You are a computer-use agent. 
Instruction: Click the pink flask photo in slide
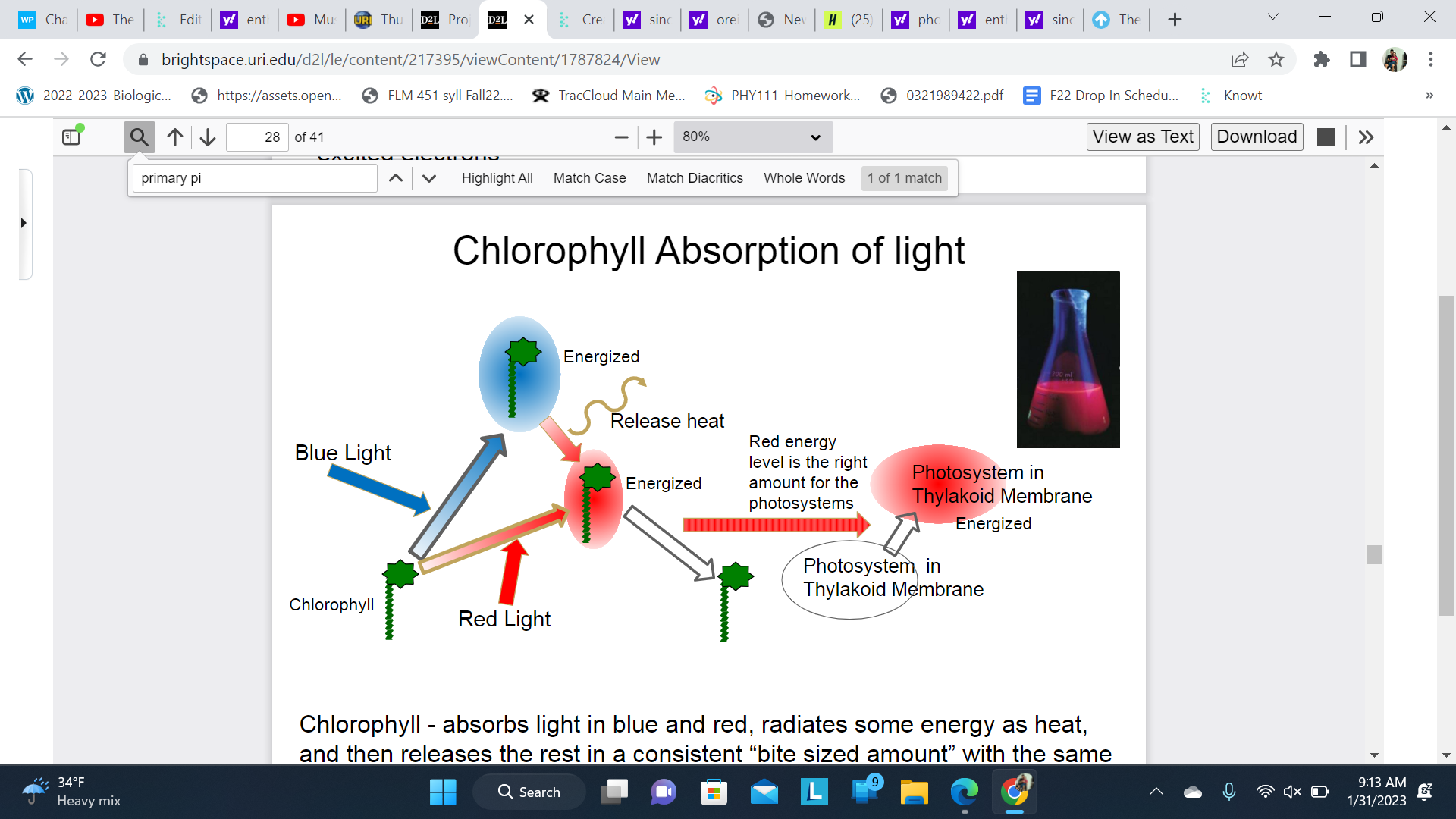(x=1068, y=359)
